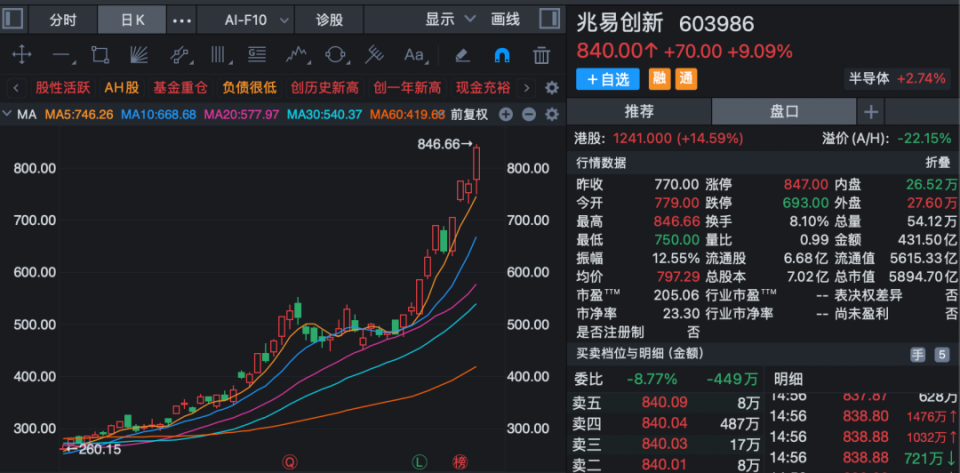Select the circle/ellipse drawing tool
The height and width of the screenshot is (473, 960).
(335, 55)
